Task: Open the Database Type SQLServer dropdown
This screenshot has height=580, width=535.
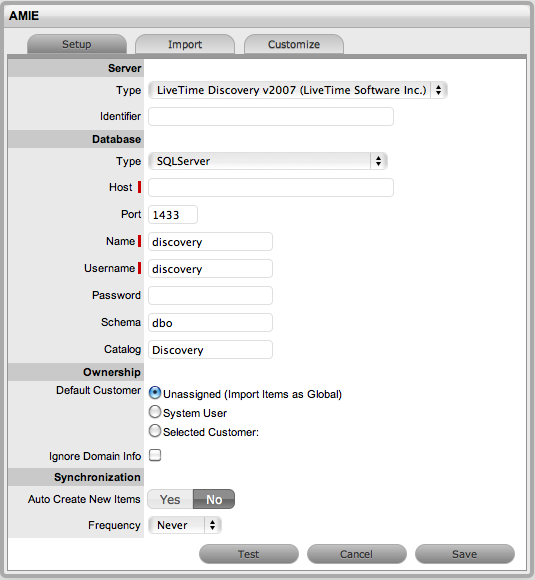Action: coord(268,161)
